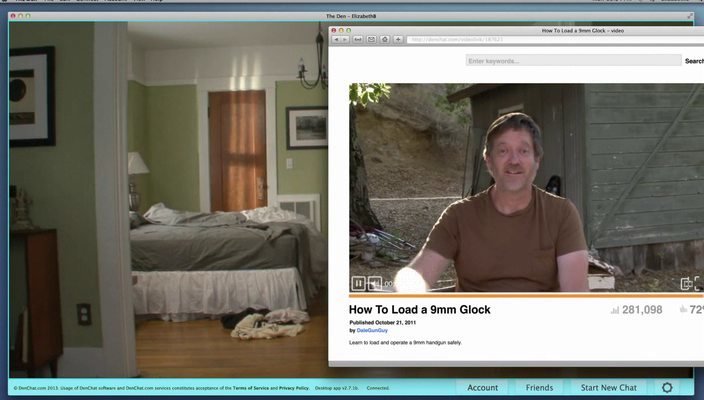This screenshot has width=704, height=400.
Task: Open the settings gear icon
Action: [x=667, y=387]
